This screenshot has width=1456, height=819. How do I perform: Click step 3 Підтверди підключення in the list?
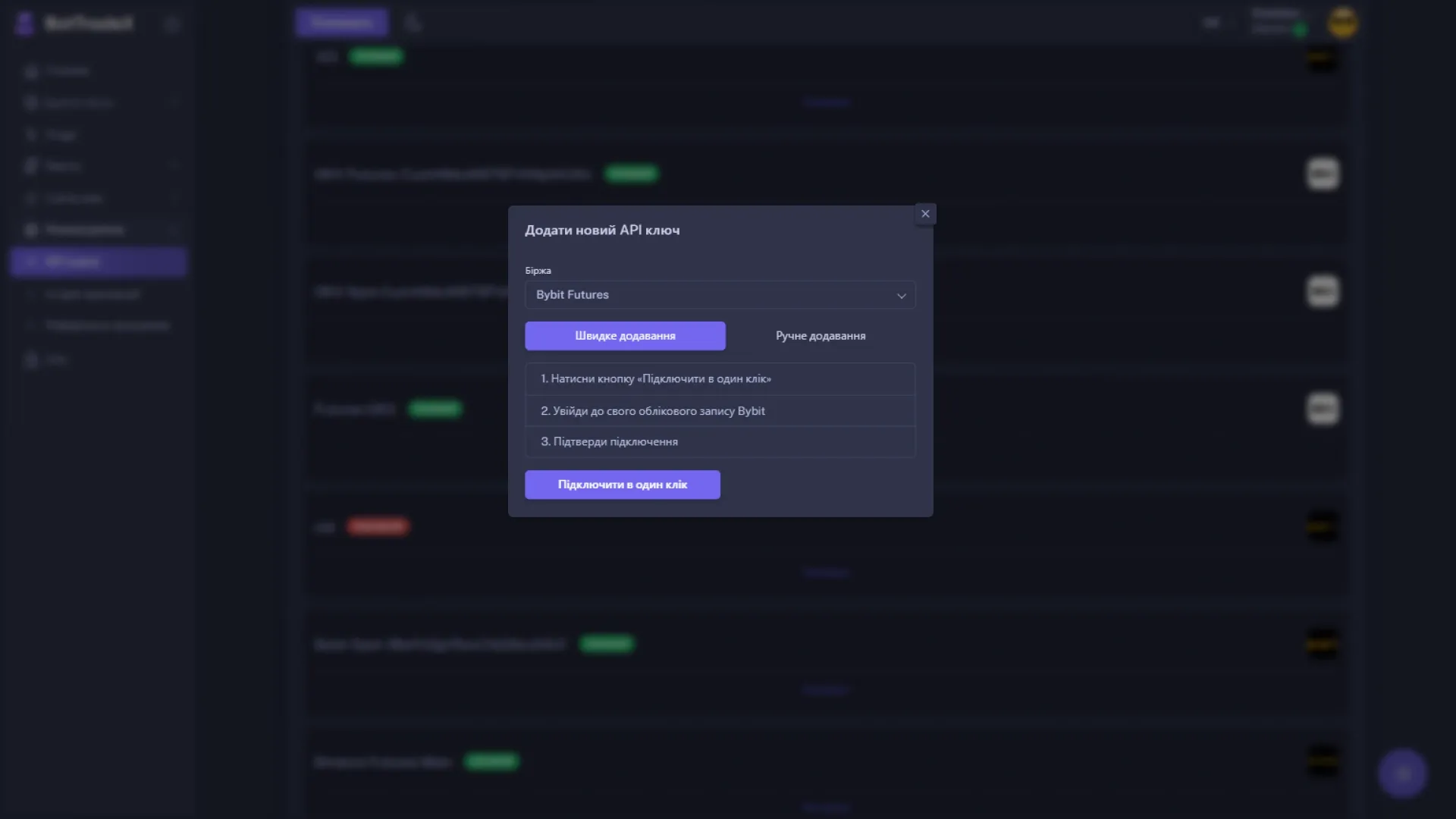tap(720, 441)
